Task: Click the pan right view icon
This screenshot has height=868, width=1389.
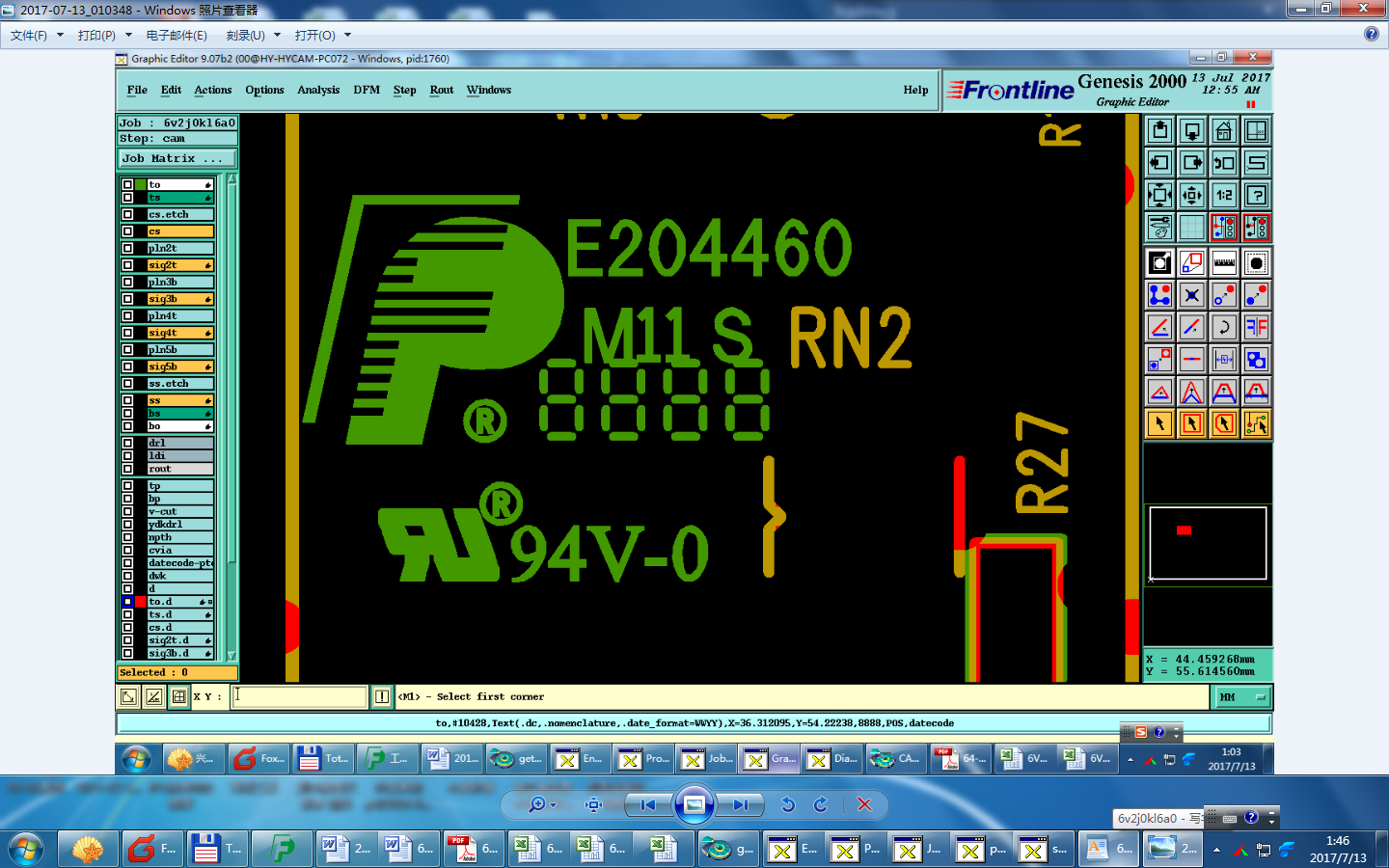Action: (x=1192, y=163)
